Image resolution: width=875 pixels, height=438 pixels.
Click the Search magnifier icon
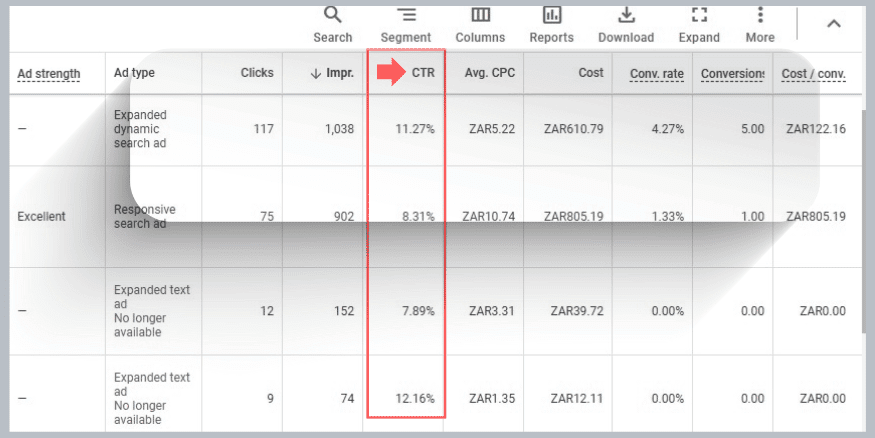(x=333, y=15)
